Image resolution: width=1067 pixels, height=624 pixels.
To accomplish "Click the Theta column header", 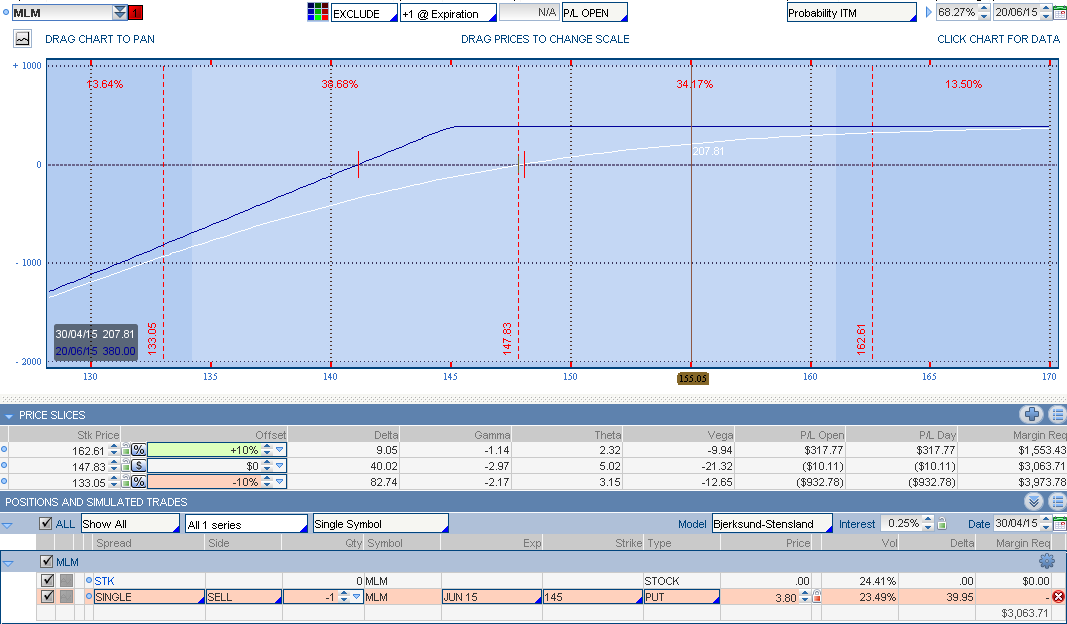I will point(608,435).
